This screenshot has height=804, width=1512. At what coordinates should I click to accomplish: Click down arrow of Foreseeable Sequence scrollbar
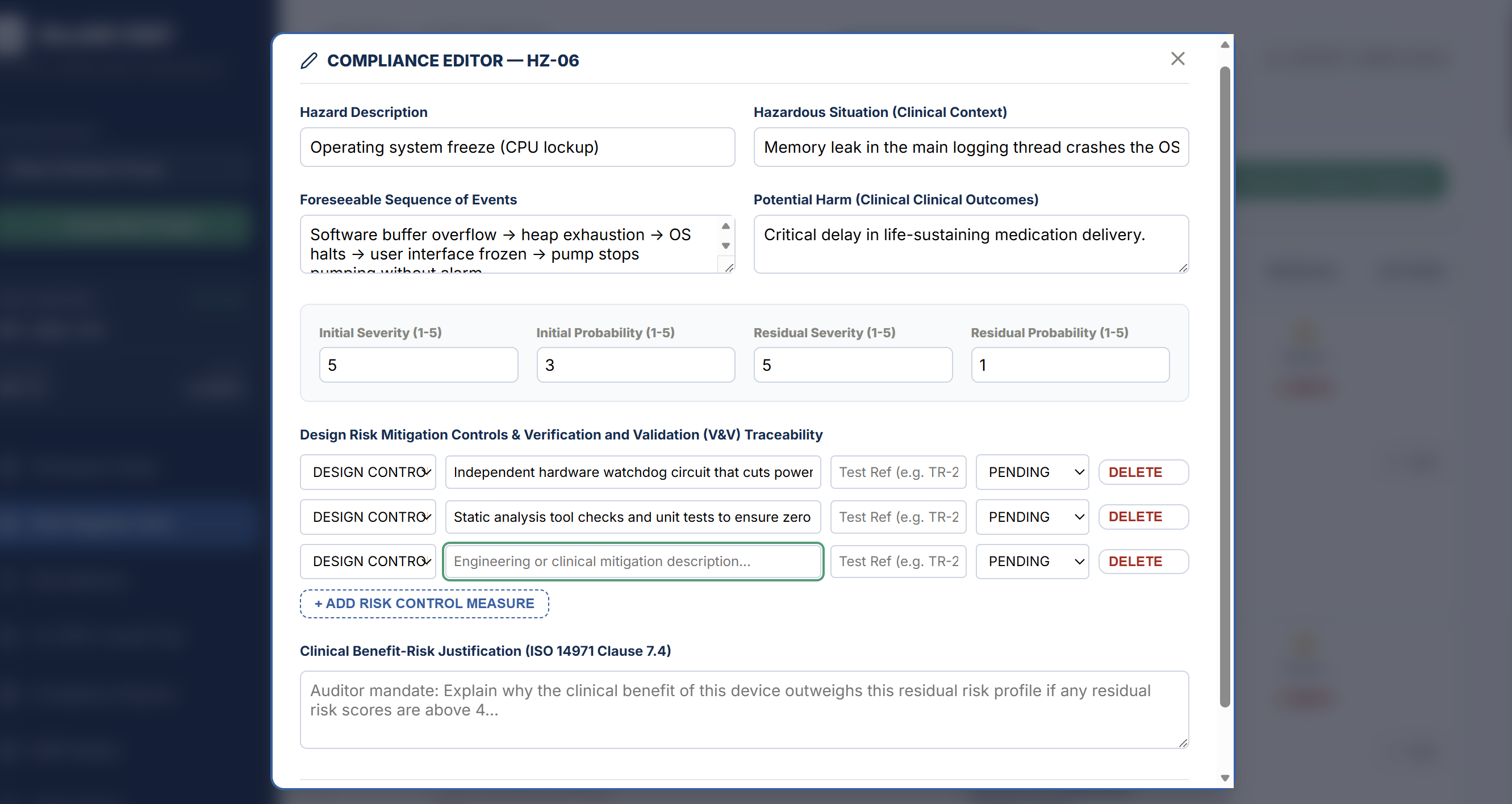click(726, 246)
